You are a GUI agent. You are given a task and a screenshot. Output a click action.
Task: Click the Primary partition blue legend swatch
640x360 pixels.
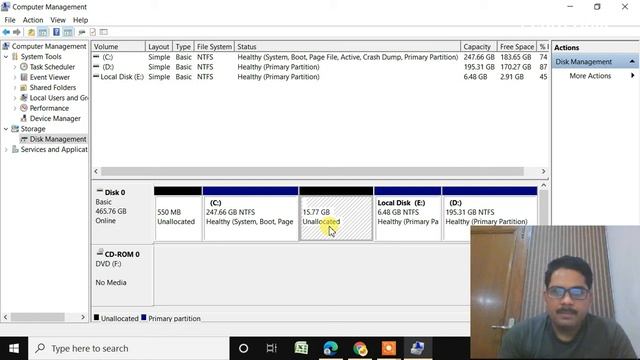click(144, 317)
